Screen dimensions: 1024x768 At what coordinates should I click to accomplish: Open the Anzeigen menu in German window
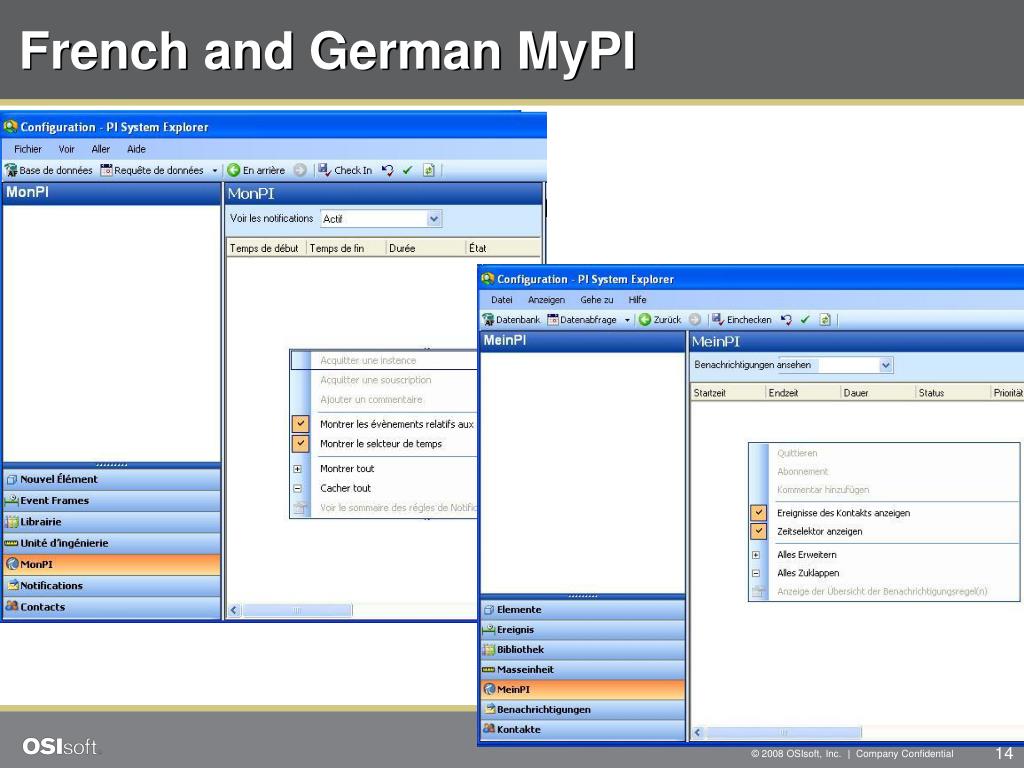point(547,300)
